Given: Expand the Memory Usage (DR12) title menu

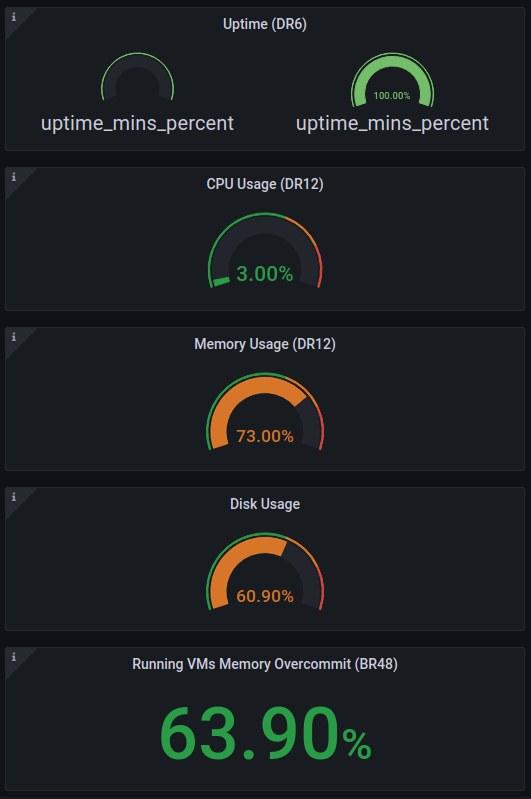Looking at the screenshot, I should (265, 344).
